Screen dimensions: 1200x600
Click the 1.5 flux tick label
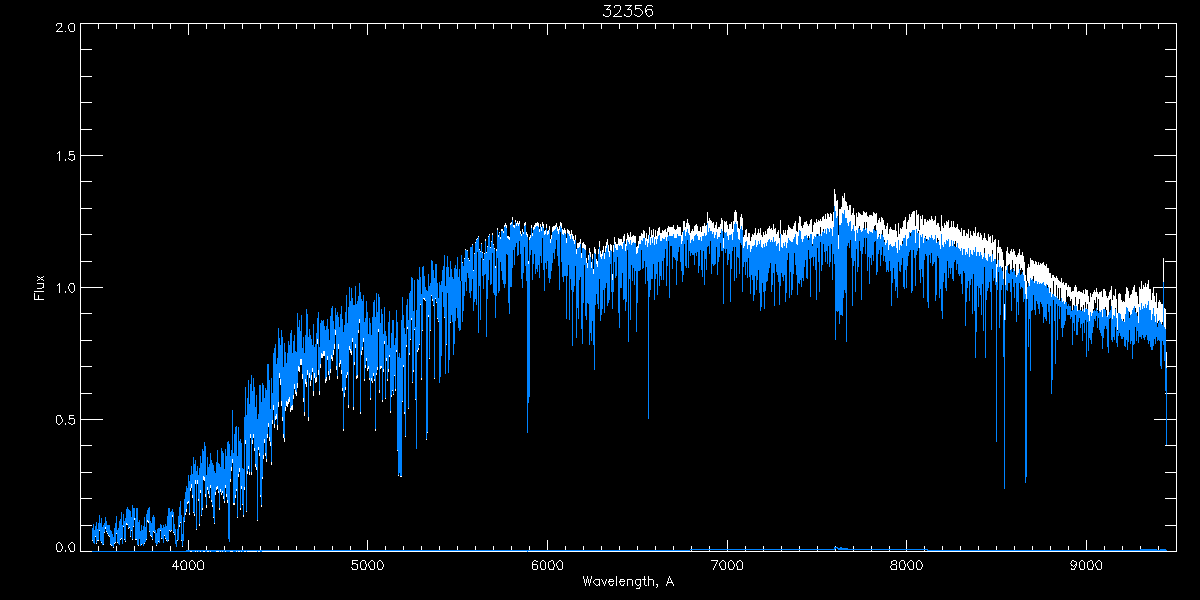(65, 157)
